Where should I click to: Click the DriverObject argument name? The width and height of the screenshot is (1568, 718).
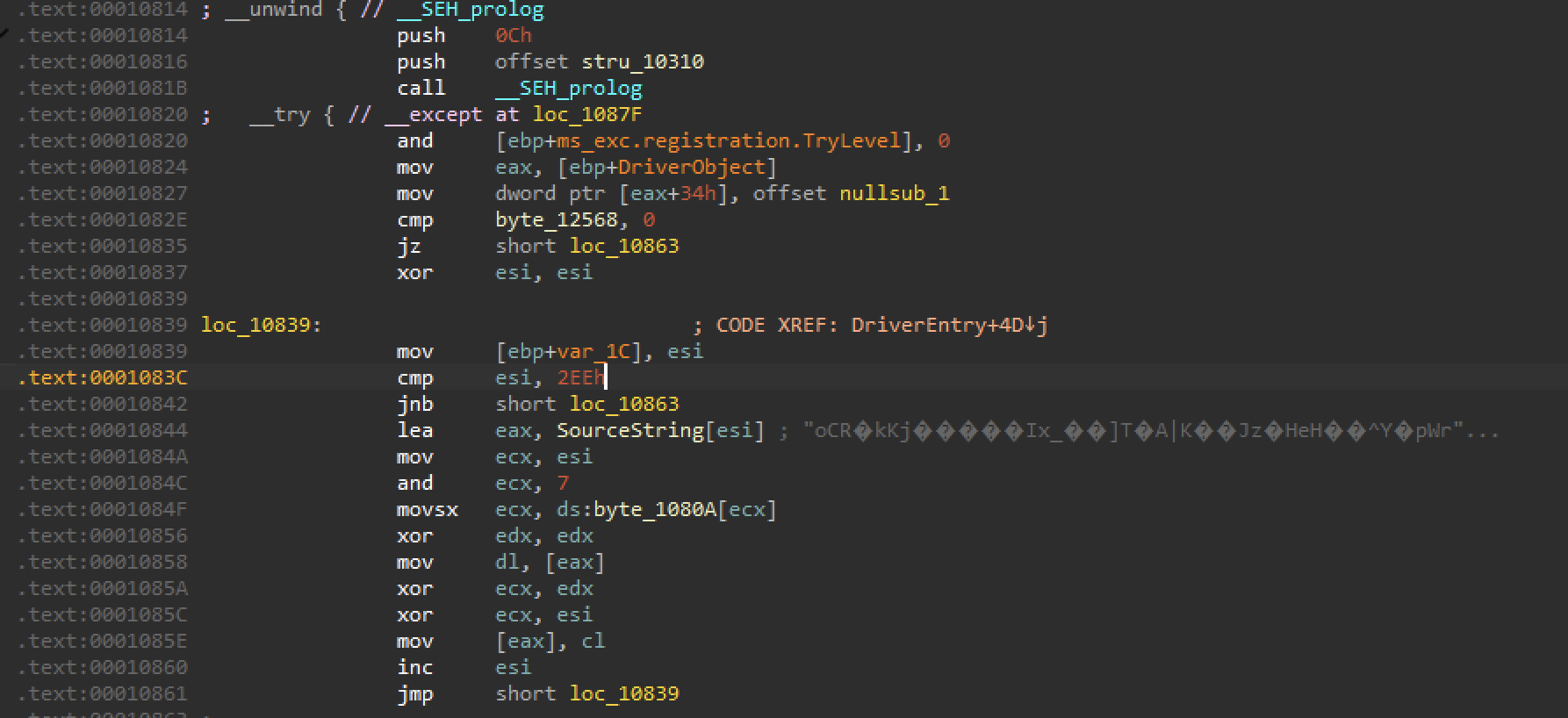coord(692,167)
